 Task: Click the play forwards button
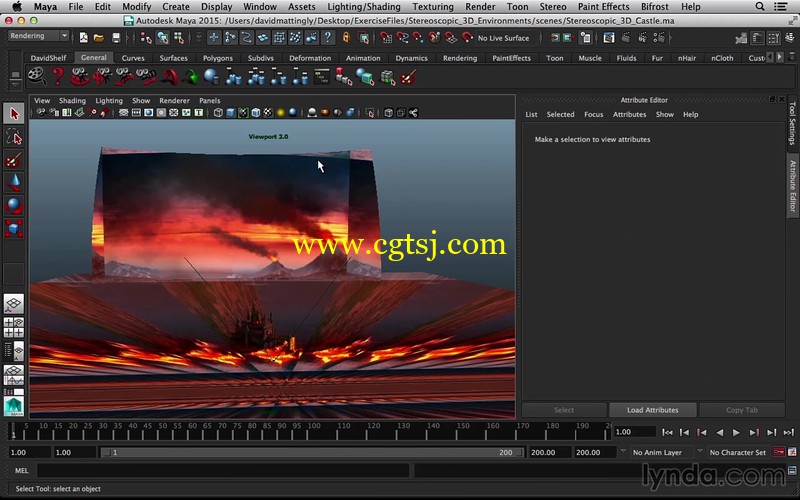(736, 432)
